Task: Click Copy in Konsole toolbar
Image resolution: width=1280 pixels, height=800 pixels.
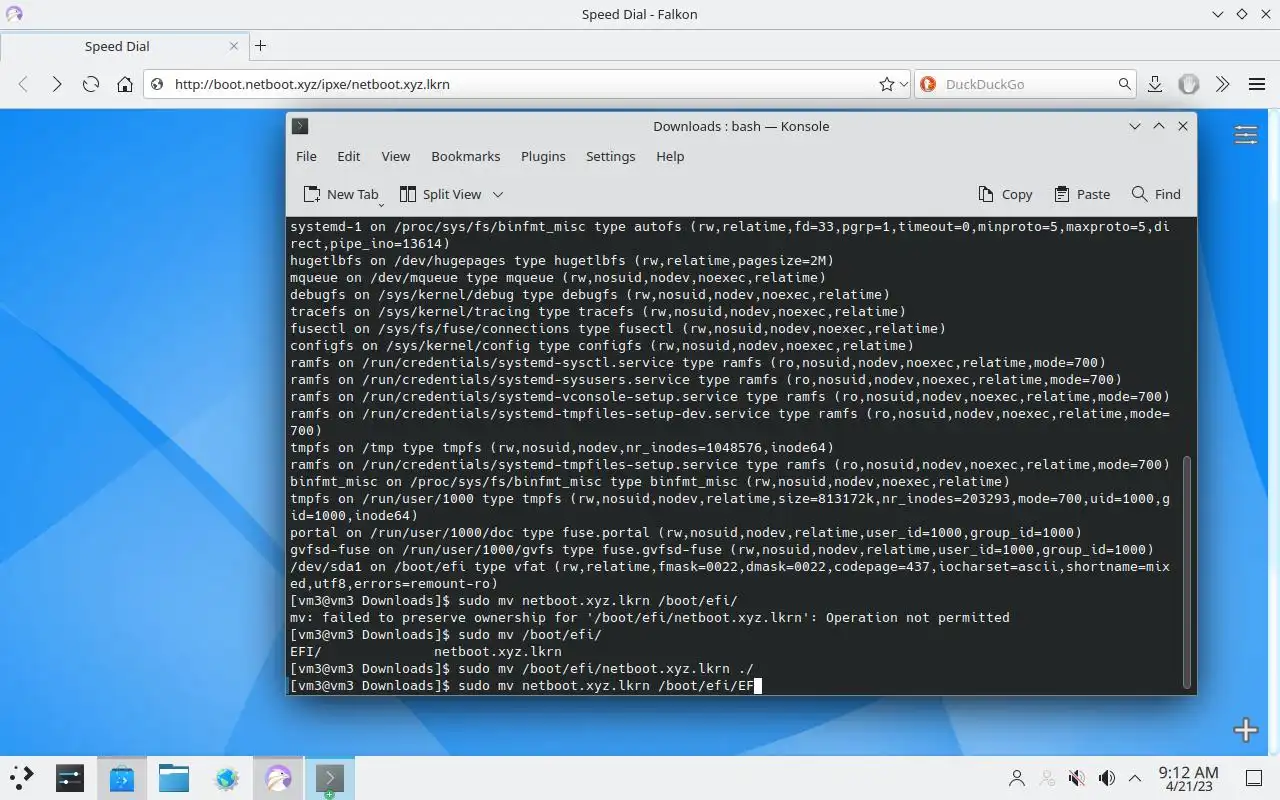Action: (1005, 194)
